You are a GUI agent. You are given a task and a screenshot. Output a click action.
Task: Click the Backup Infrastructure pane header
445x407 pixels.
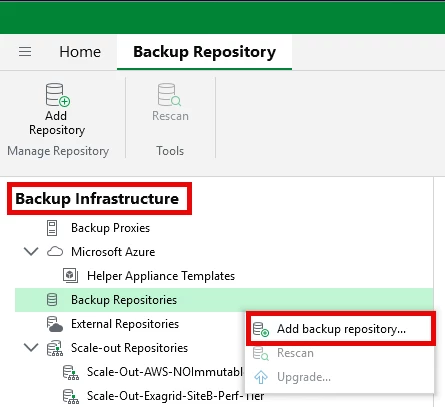tap(97, 199)
